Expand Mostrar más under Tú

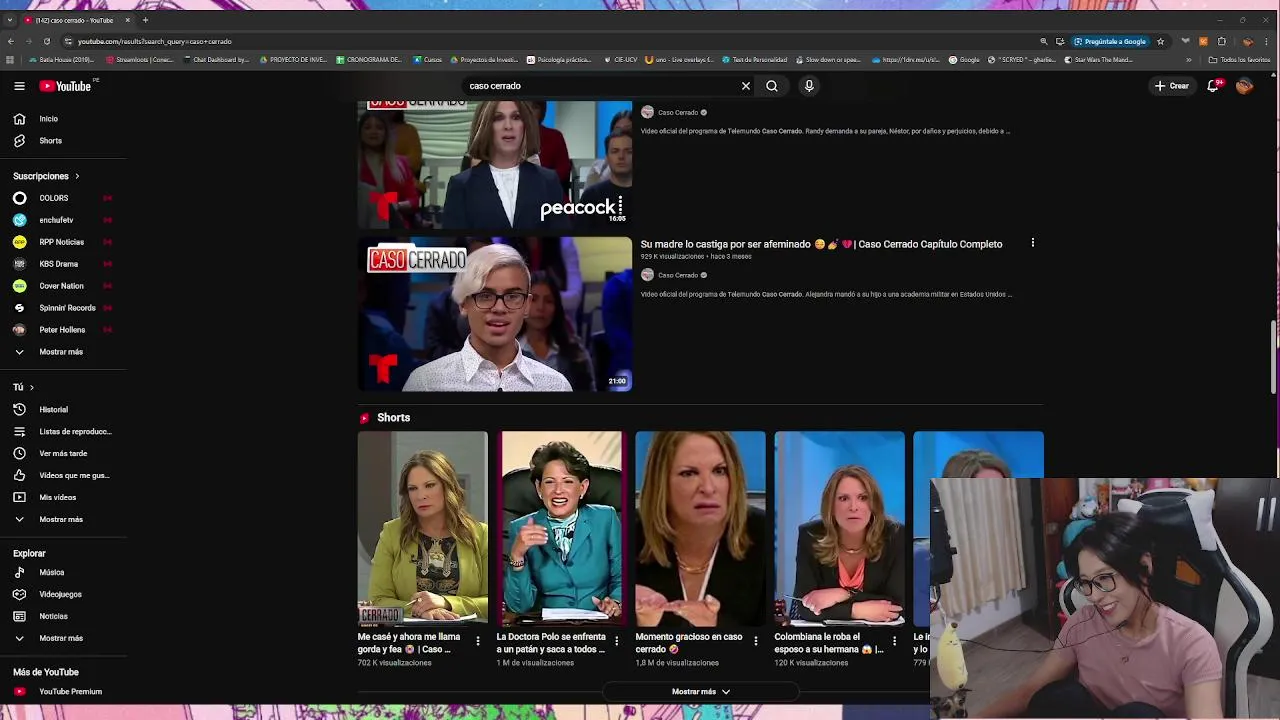coord(63,520)
